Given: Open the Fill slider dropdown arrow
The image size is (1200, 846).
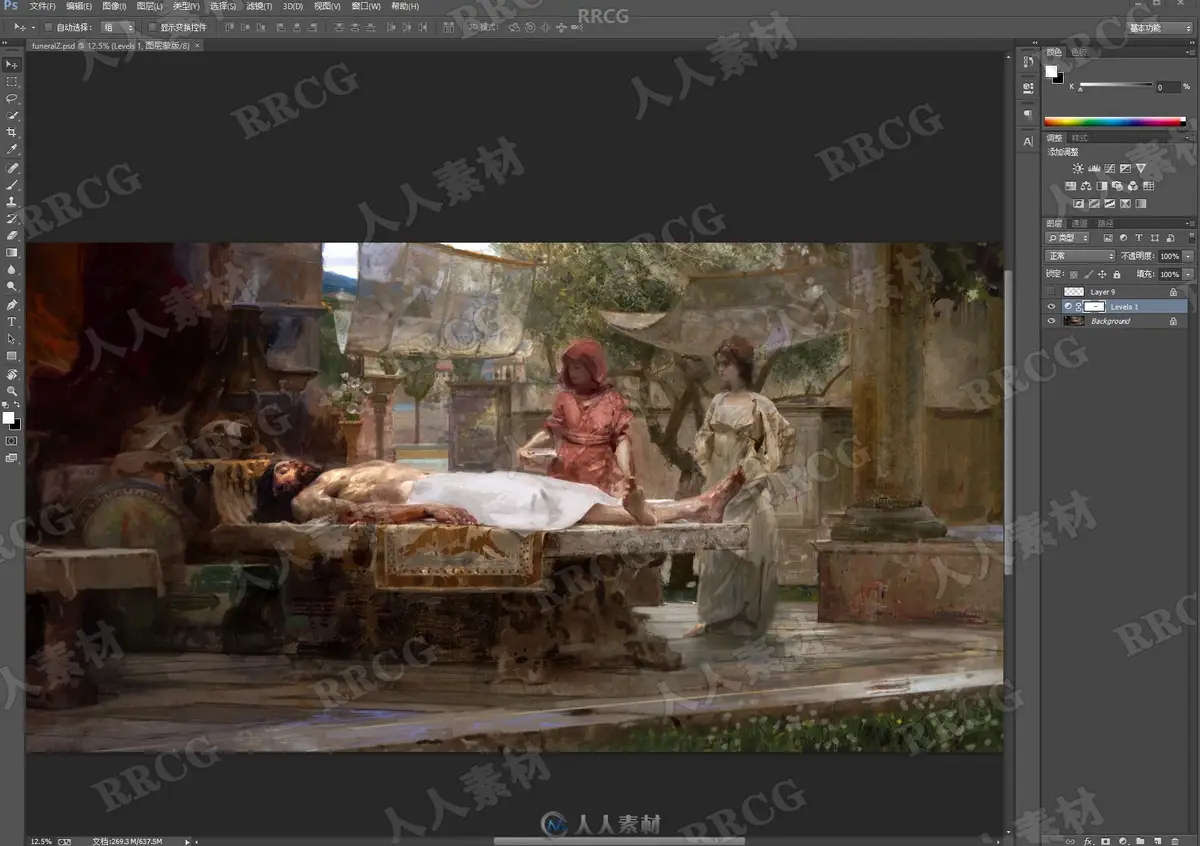Looking at the screenshot, I should 1188,274.
